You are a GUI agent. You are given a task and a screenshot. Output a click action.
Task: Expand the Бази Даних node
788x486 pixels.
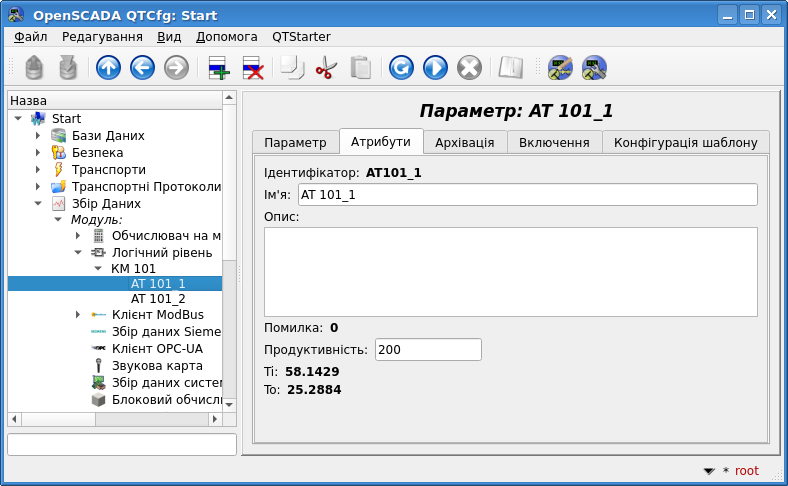(x=38, y=136)
